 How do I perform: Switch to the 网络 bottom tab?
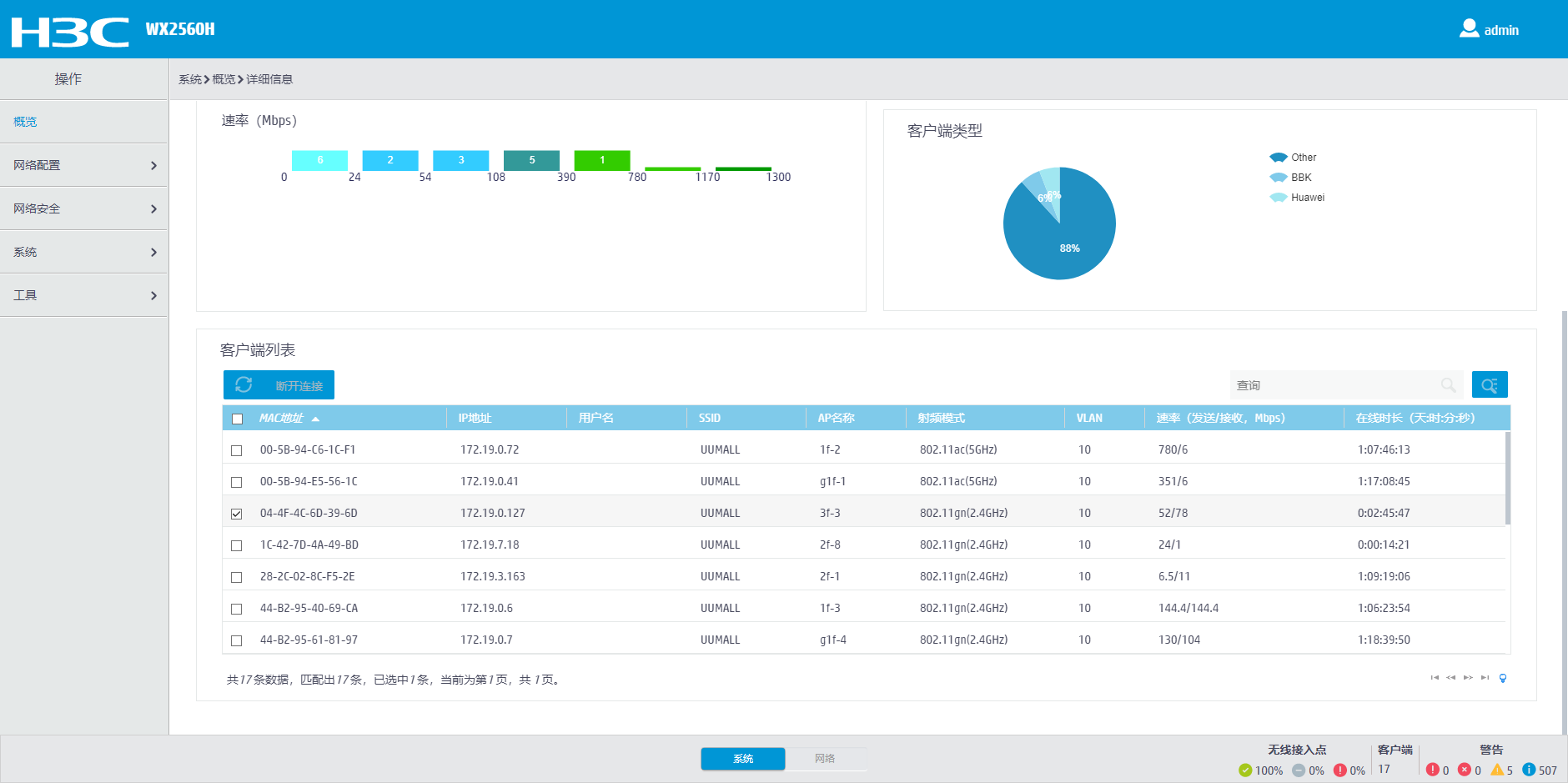pos(825,758)
